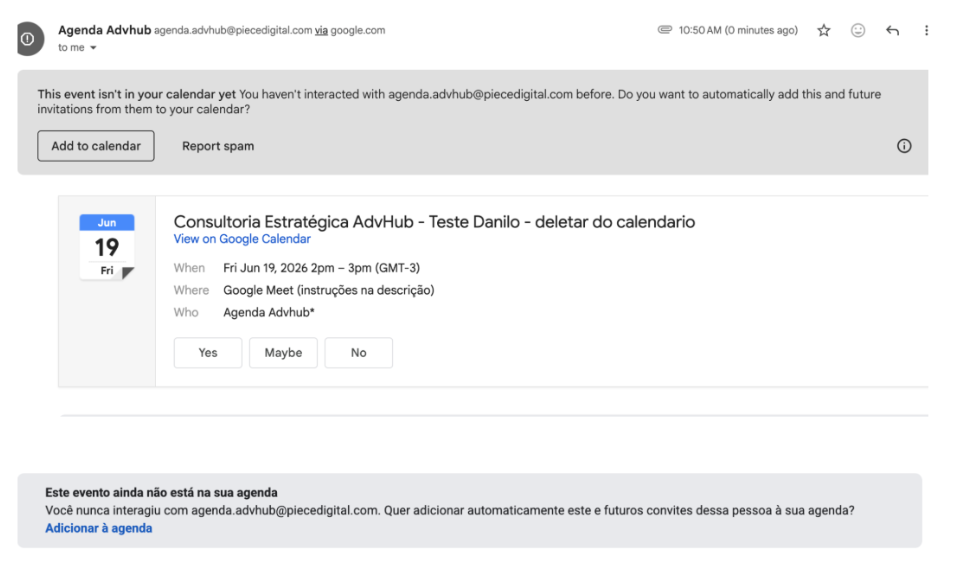Click the Adicionar à agenda link
The image size is (960, 562).
coord(99,528)
